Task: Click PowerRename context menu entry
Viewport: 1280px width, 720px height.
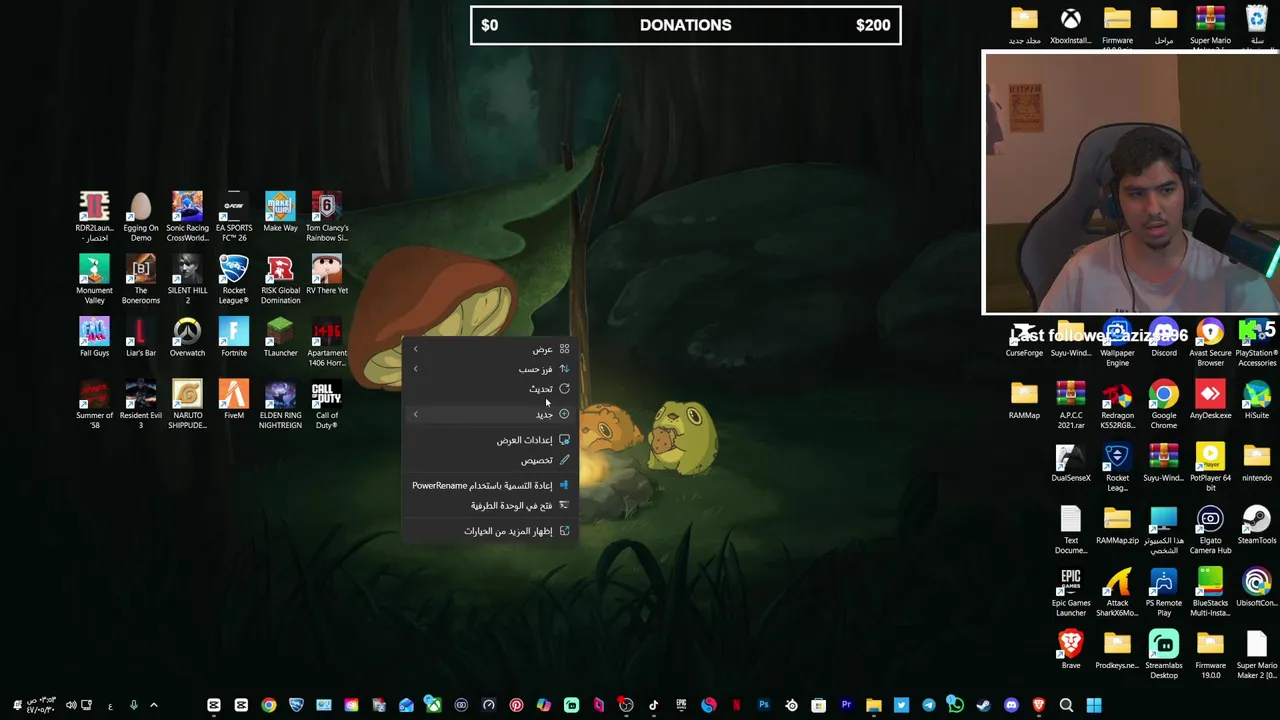Action: click(490, 485)
